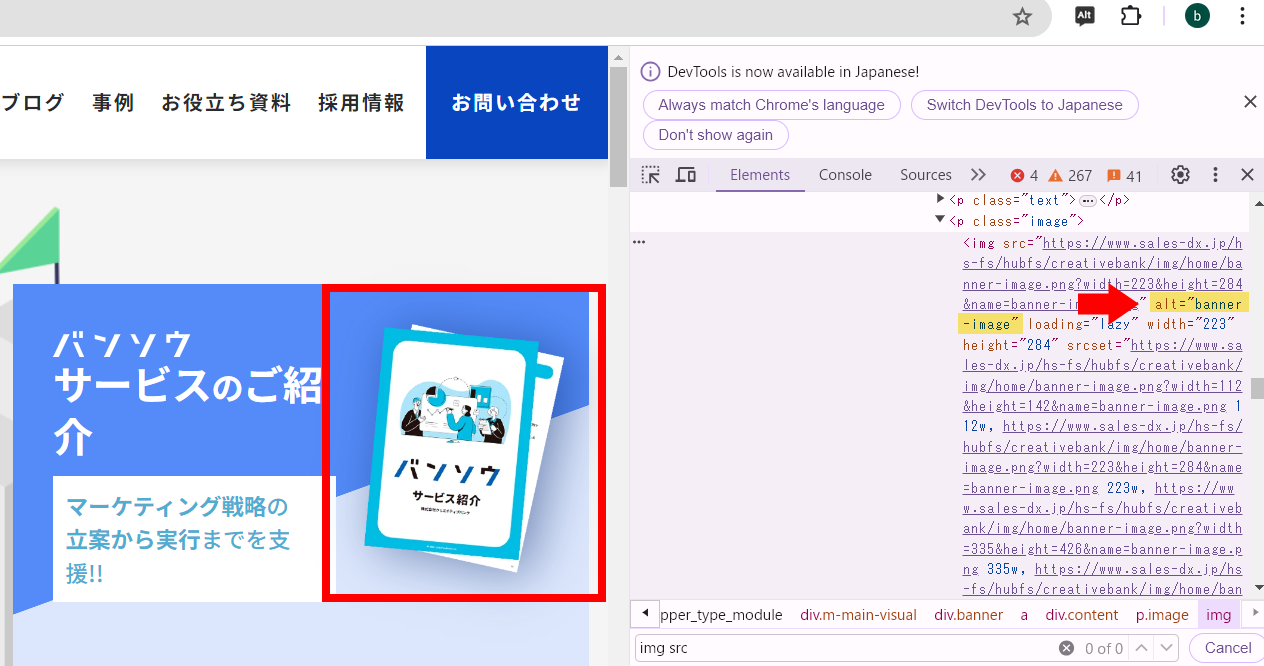Activate the inspect element picker icon

click(651, 175)
